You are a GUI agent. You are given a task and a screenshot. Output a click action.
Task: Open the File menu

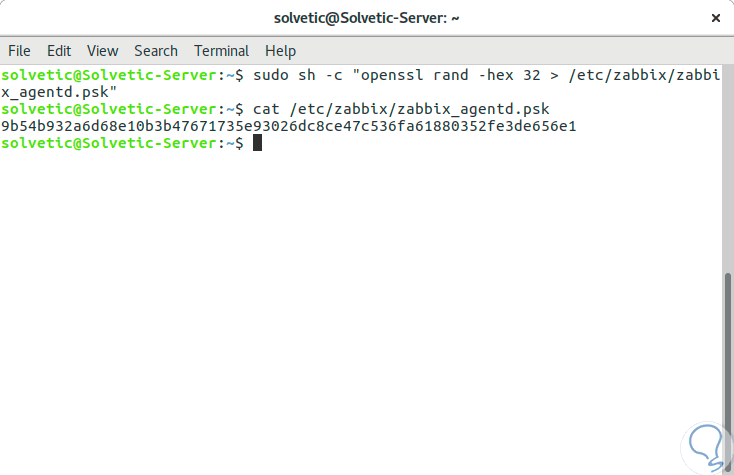pyautogui.click(x=19, y=50)
